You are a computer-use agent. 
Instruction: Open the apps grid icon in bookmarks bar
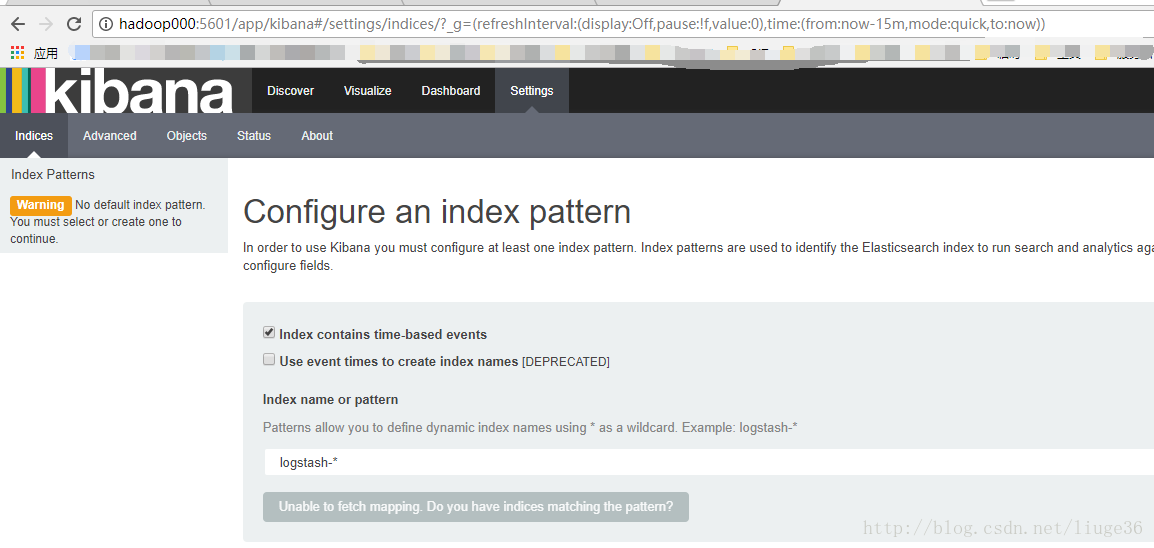tap(17, 52)
